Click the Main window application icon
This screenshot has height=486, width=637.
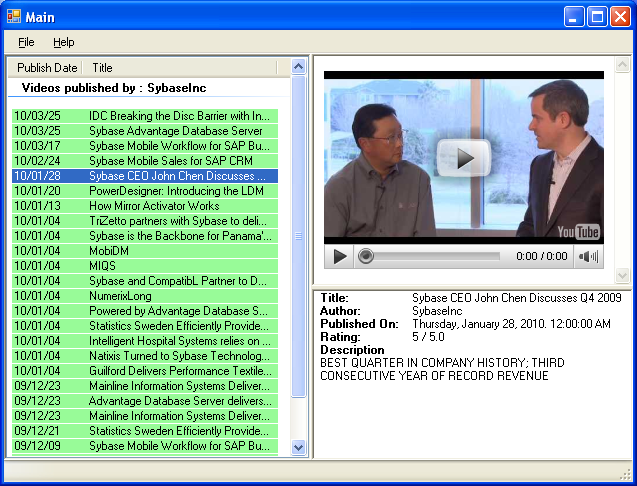tap(13, 17)
